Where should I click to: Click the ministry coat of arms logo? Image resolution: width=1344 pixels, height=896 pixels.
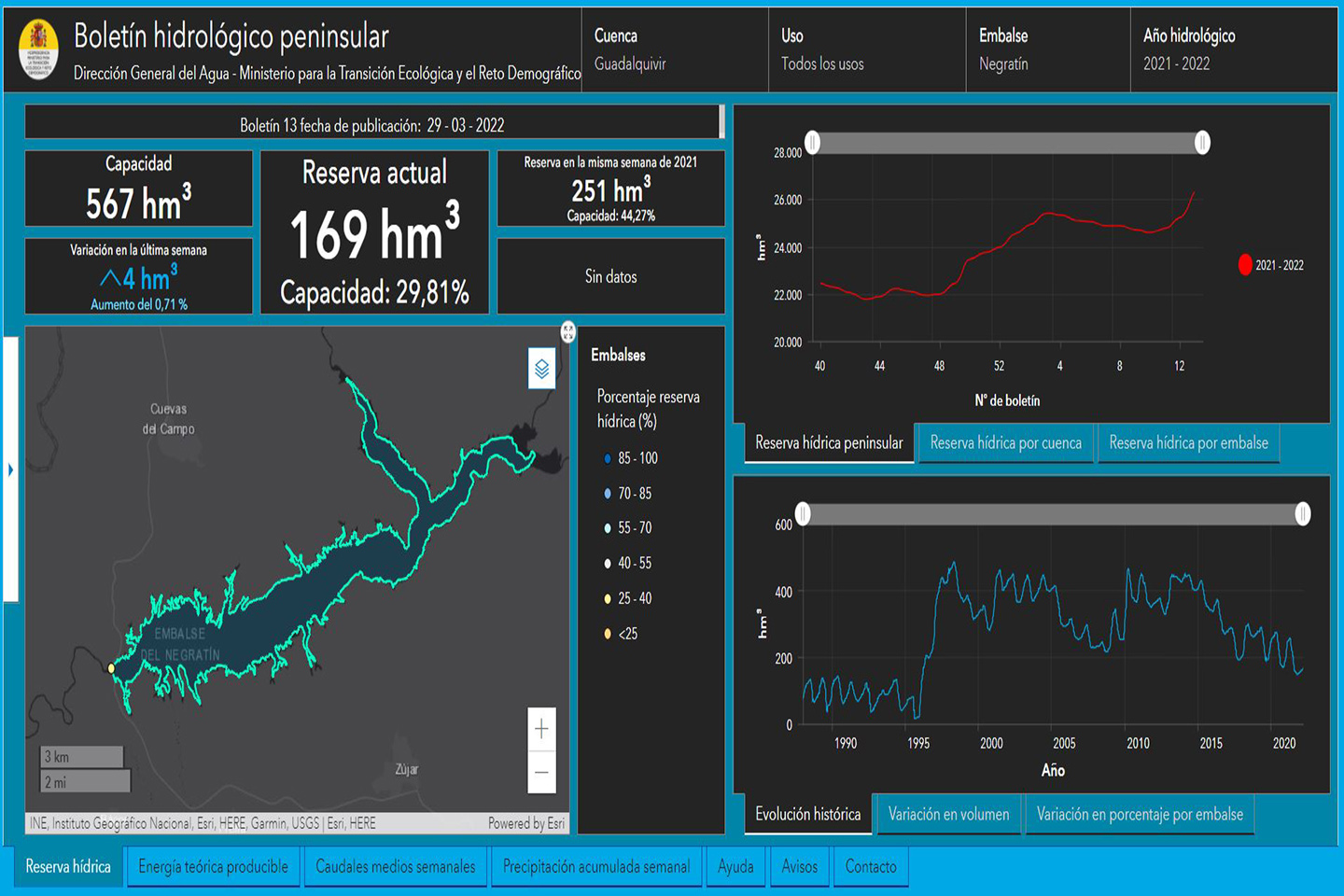pos(38,49)
